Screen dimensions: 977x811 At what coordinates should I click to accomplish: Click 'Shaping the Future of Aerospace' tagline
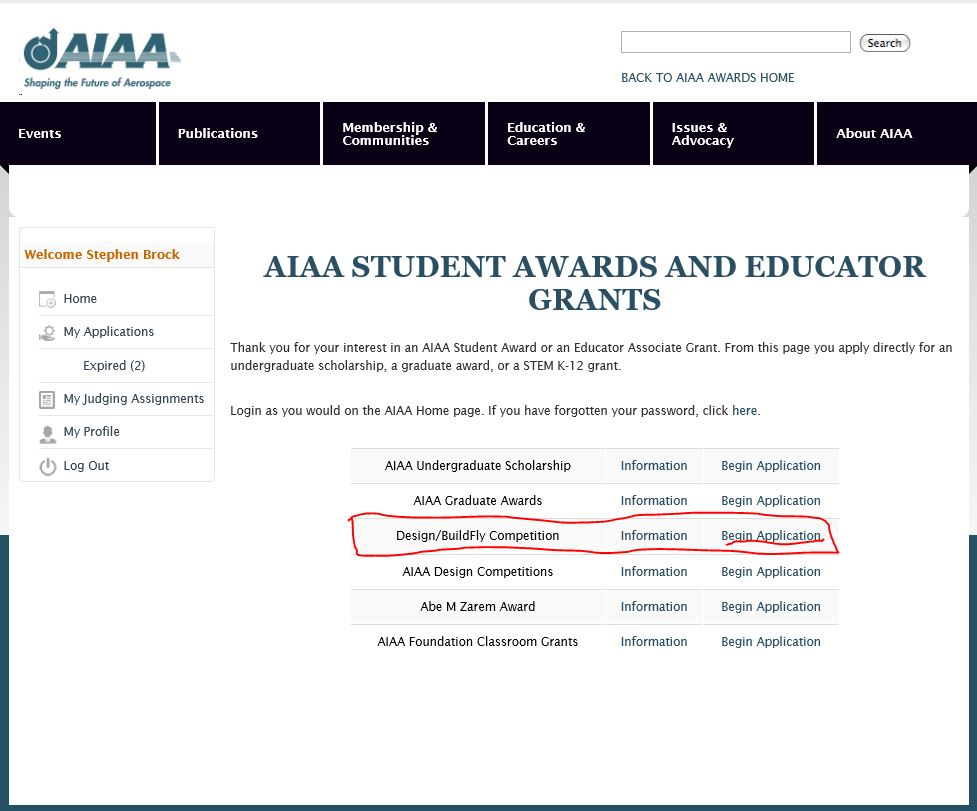point(97,82)
